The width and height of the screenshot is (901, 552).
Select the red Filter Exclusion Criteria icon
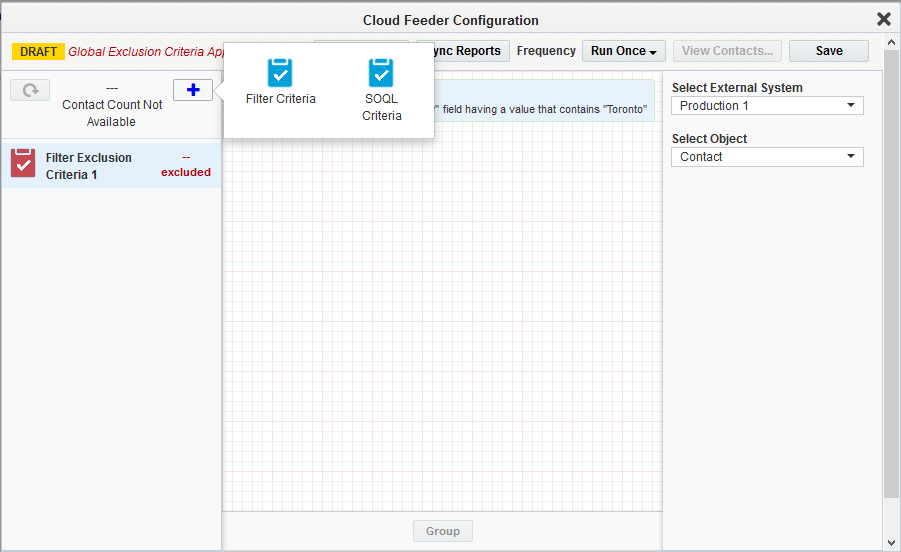(23, 163)
